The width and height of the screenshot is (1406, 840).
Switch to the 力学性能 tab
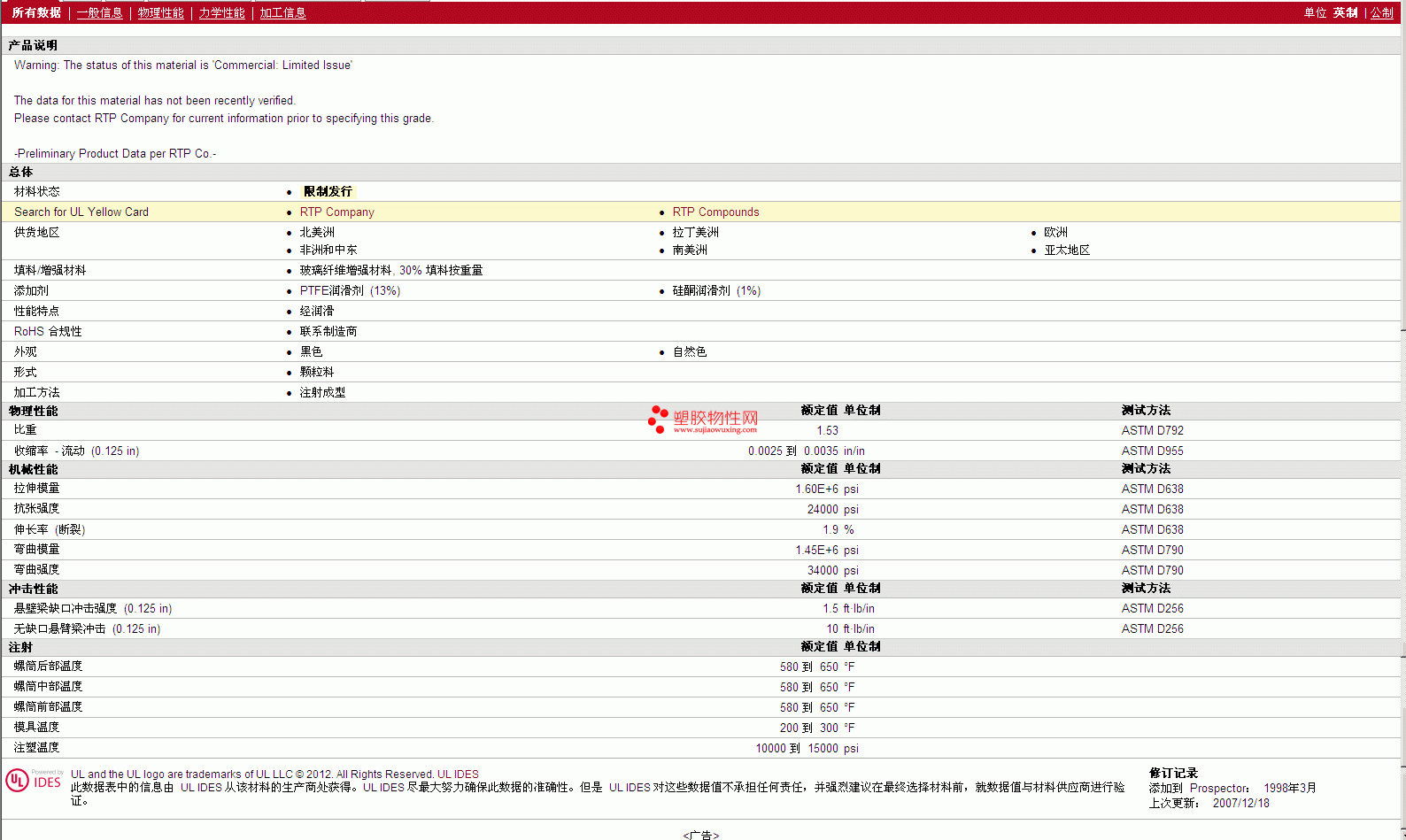tap(221, 12)
